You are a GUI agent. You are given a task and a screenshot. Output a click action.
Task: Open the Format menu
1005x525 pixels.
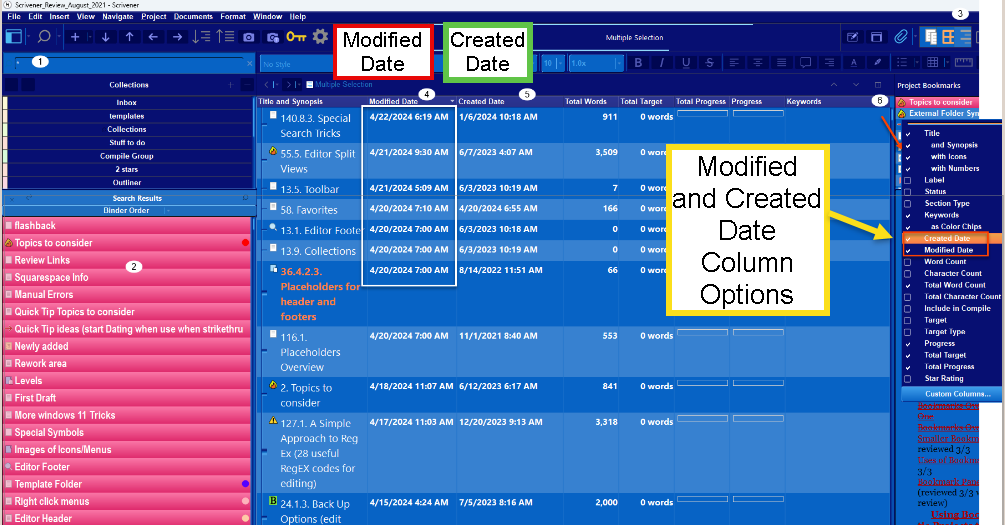pos(233,17)
